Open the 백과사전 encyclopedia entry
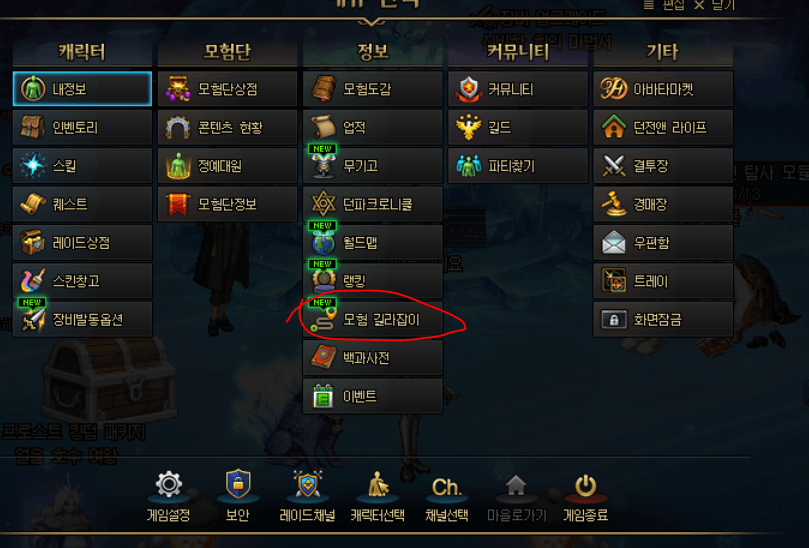Image resolution: width=809 pixels, height=548 pixels. pos(373,358)
